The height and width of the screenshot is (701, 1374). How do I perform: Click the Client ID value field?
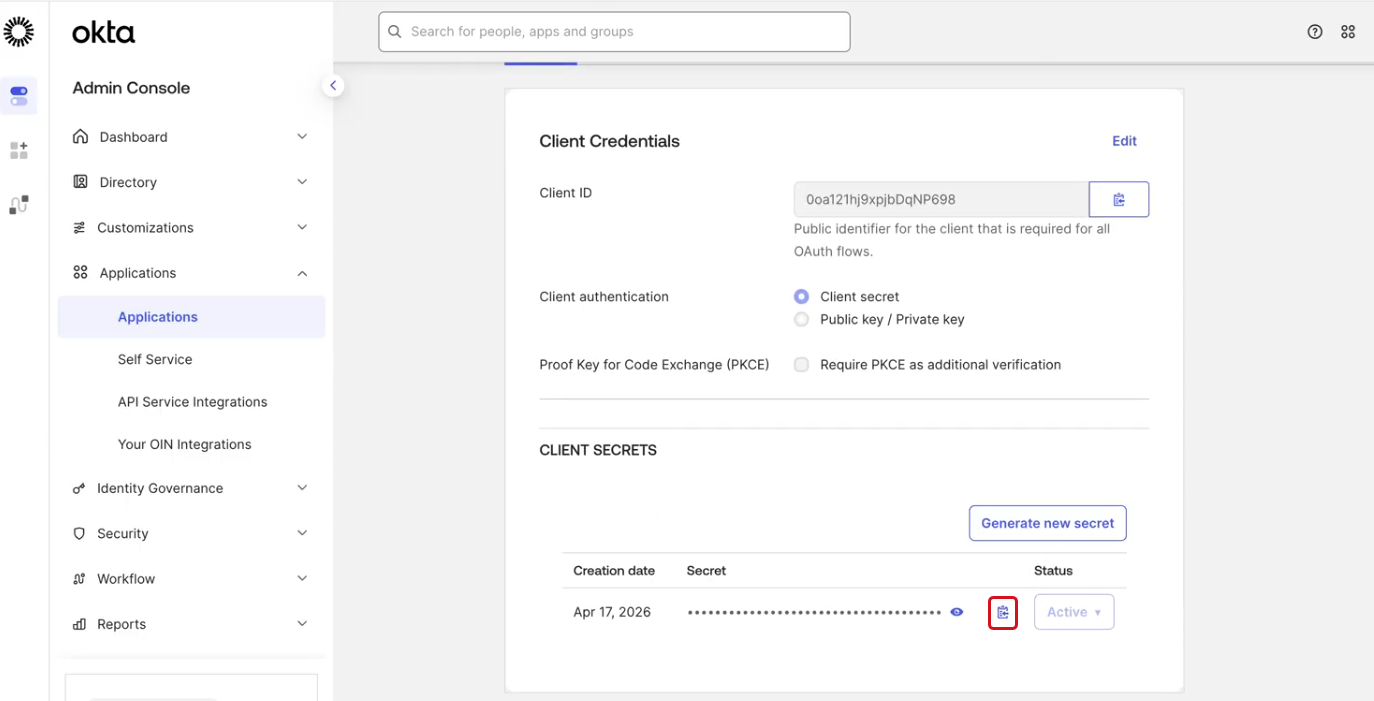pos(941,199)
